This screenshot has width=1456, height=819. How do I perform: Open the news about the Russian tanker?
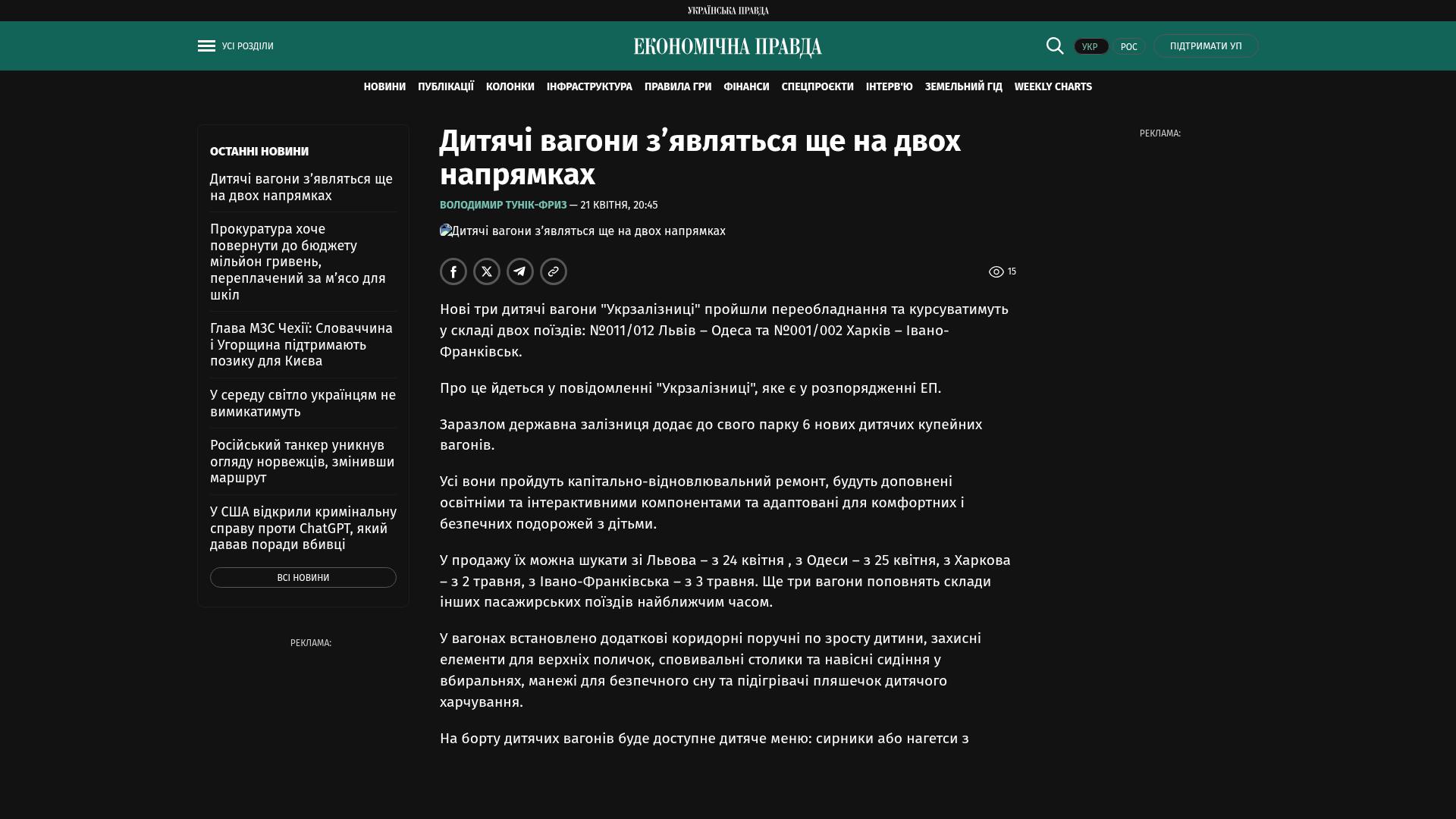302,461
